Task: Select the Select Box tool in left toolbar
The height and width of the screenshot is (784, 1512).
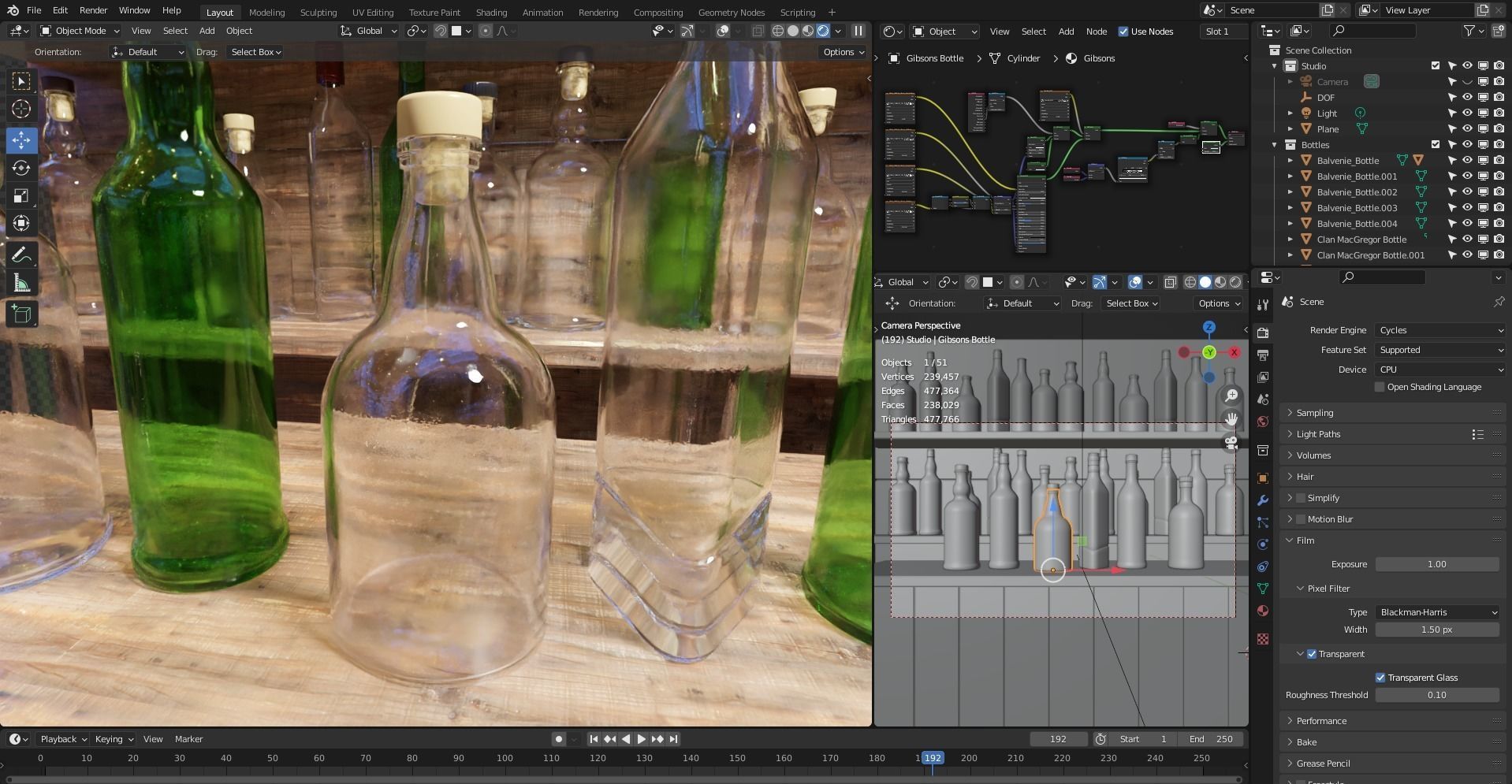Action: click(21, 81)
